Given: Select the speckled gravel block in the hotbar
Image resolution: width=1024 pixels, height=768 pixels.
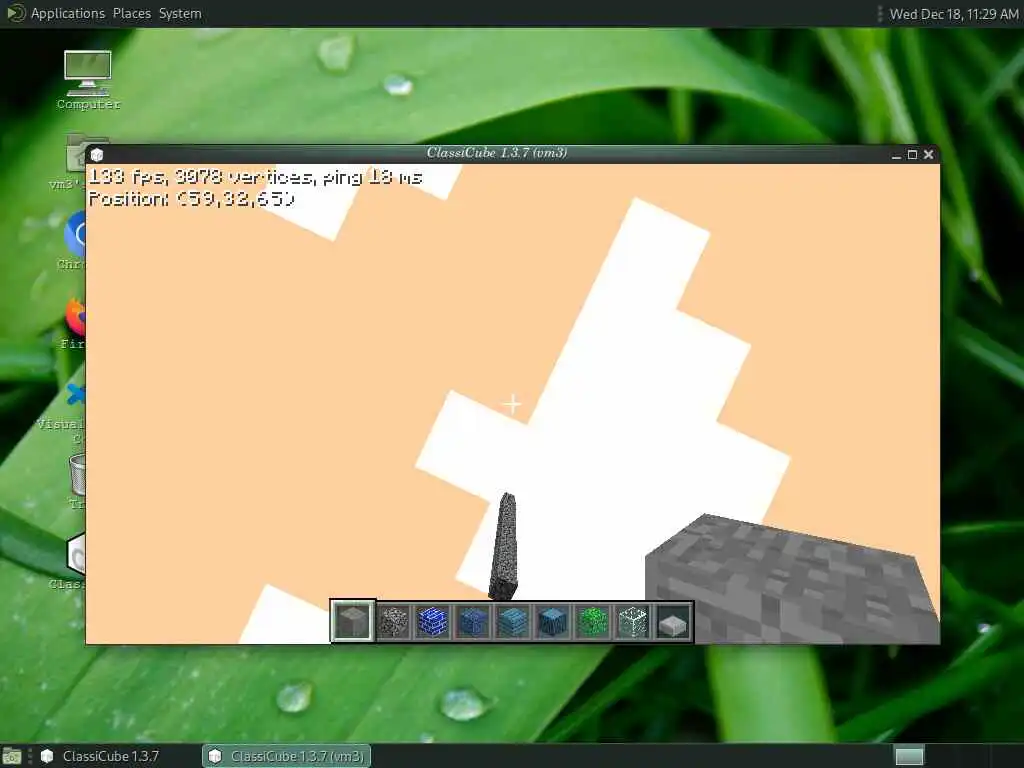Looking at the screenshot, I should 393,621.
